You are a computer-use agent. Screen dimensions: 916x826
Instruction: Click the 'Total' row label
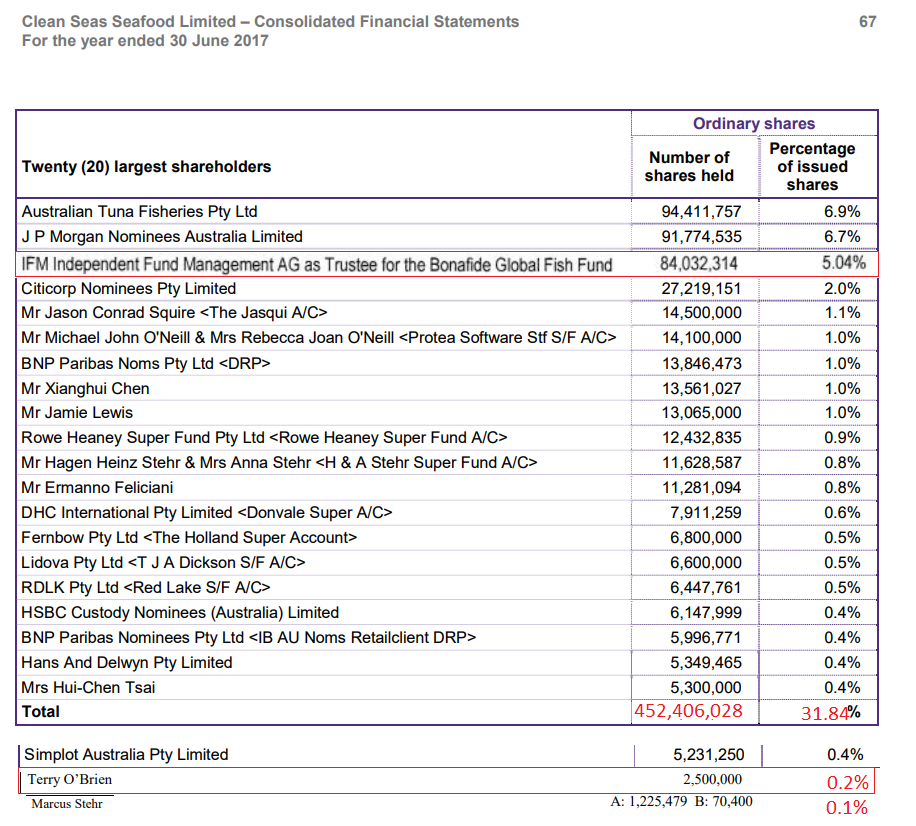tap(40, 712)
